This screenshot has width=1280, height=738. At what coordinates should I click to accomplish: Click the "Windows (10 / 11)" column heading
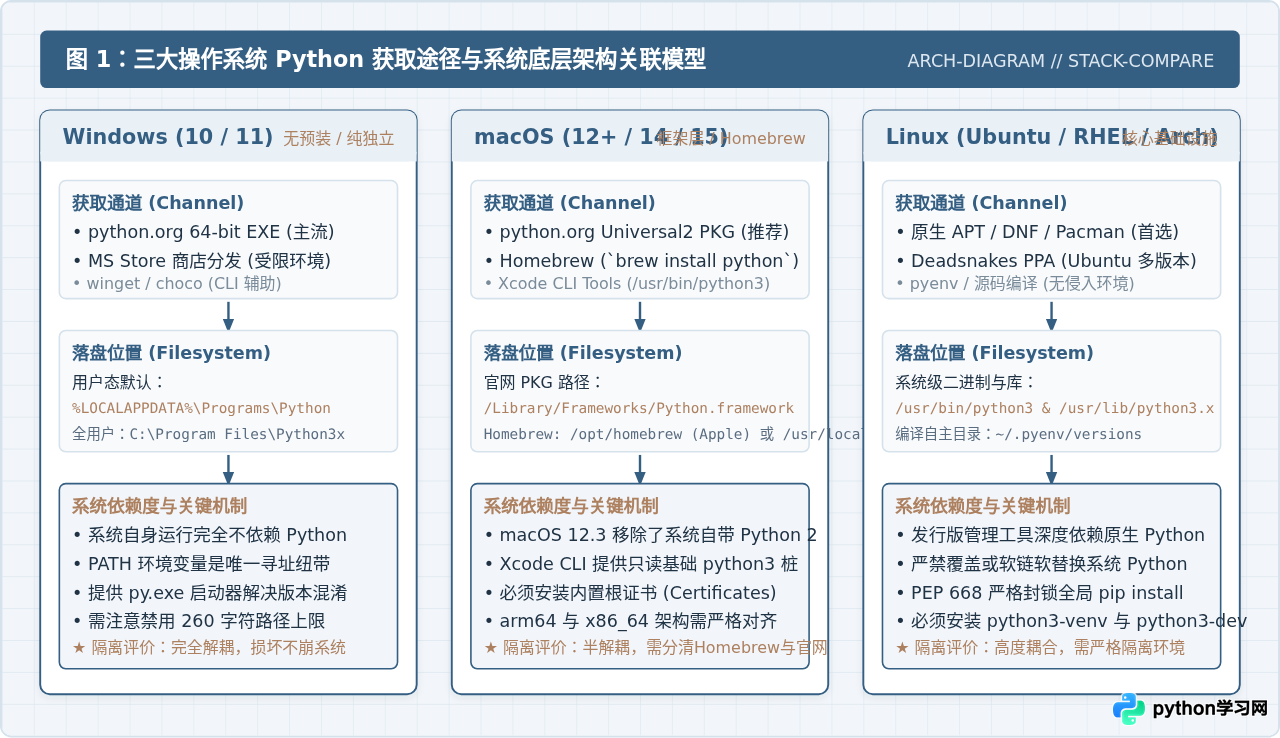coord(168,137)
